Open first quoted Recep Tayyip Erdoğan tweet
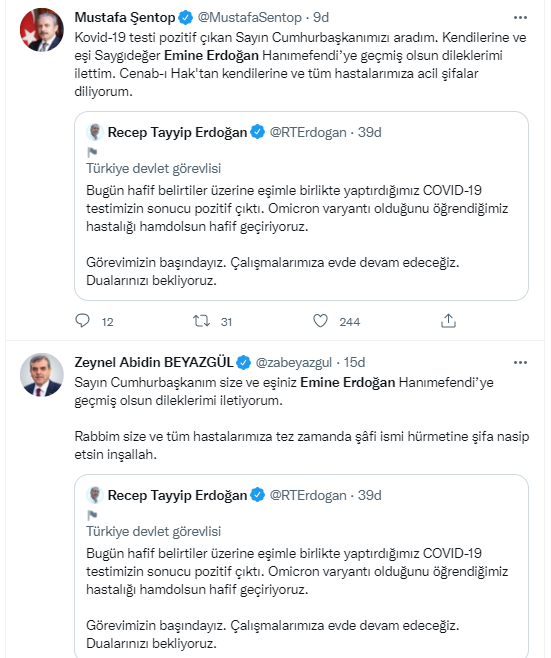551x658 pixels. tap(301, 206)
